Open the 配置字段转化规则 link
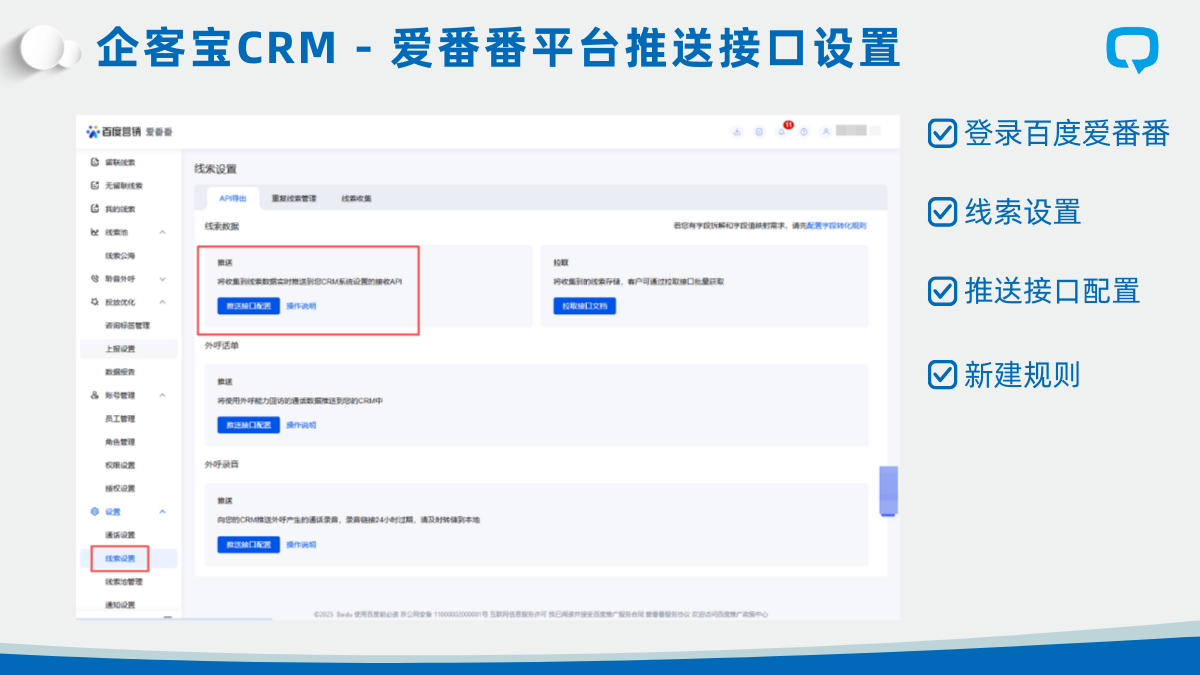The width and height of the screenshot is (1200, 675). click(837, 226)
